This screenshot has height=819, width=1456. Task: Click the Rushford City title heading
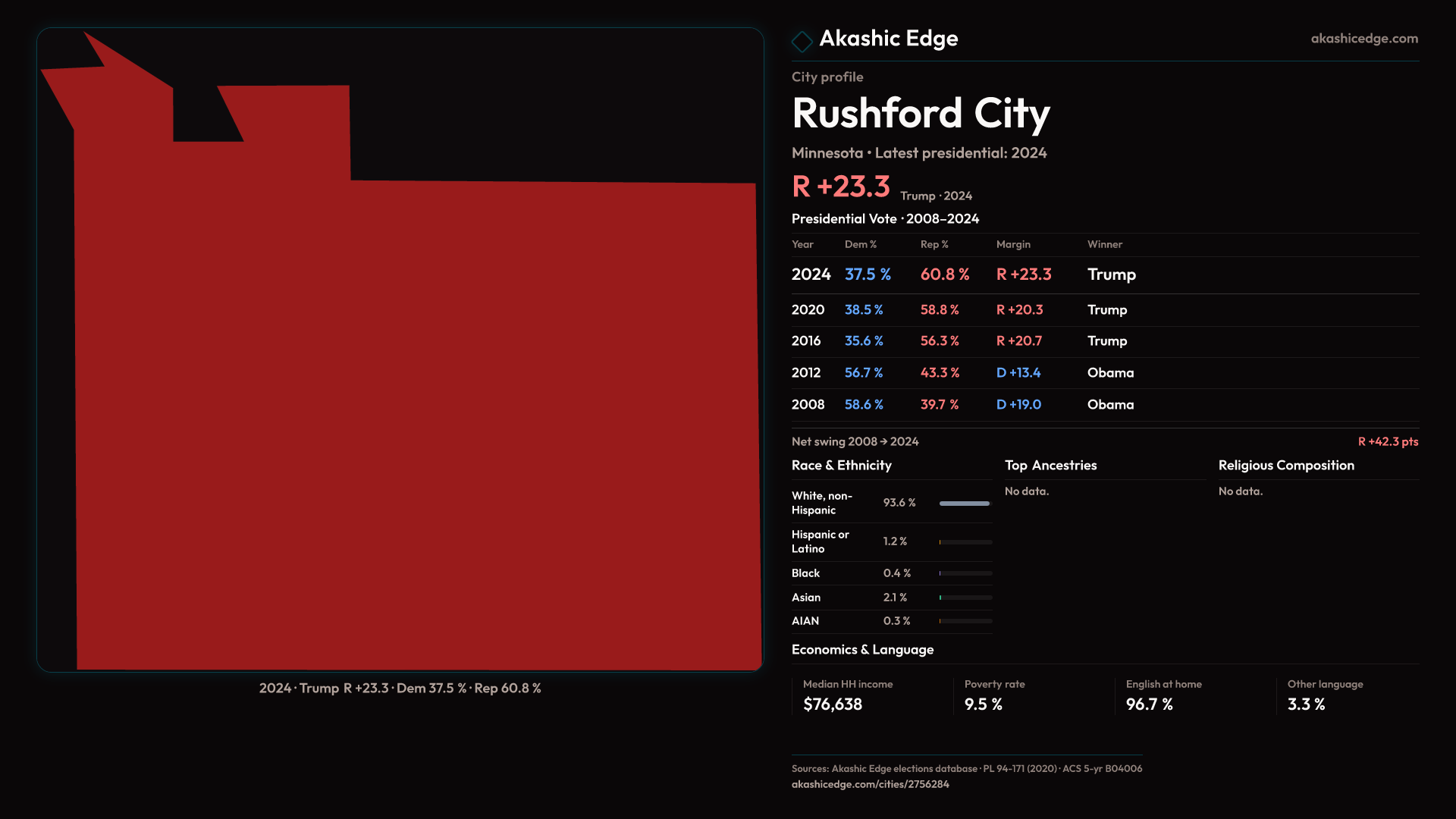pyautogui.click(x=921, y=113)
